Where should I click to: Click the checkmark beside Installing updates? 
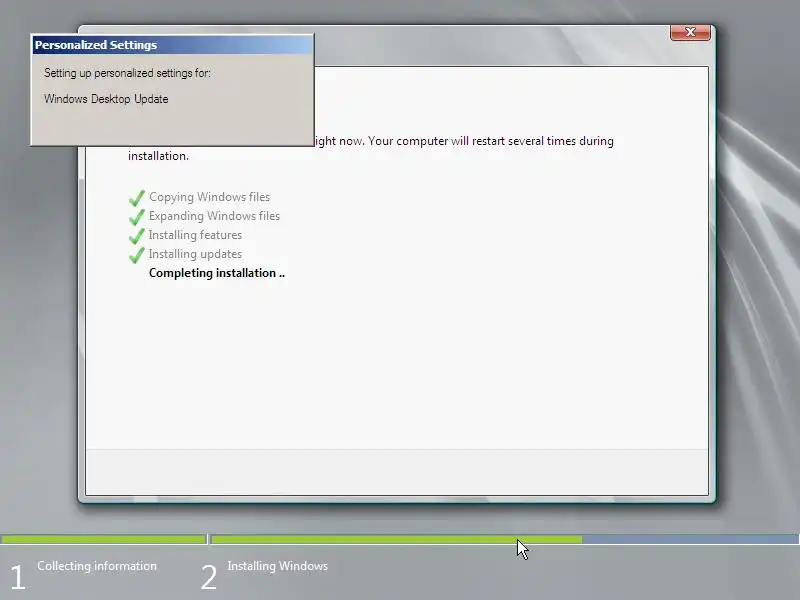137,254
